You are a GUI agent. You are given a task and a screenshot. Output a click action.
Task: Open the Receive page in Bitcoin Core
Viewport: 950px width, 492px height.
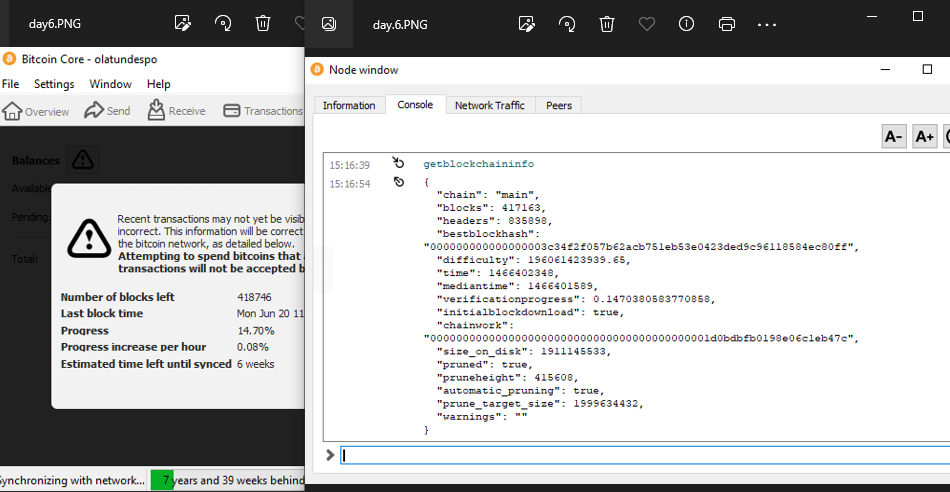176,111
